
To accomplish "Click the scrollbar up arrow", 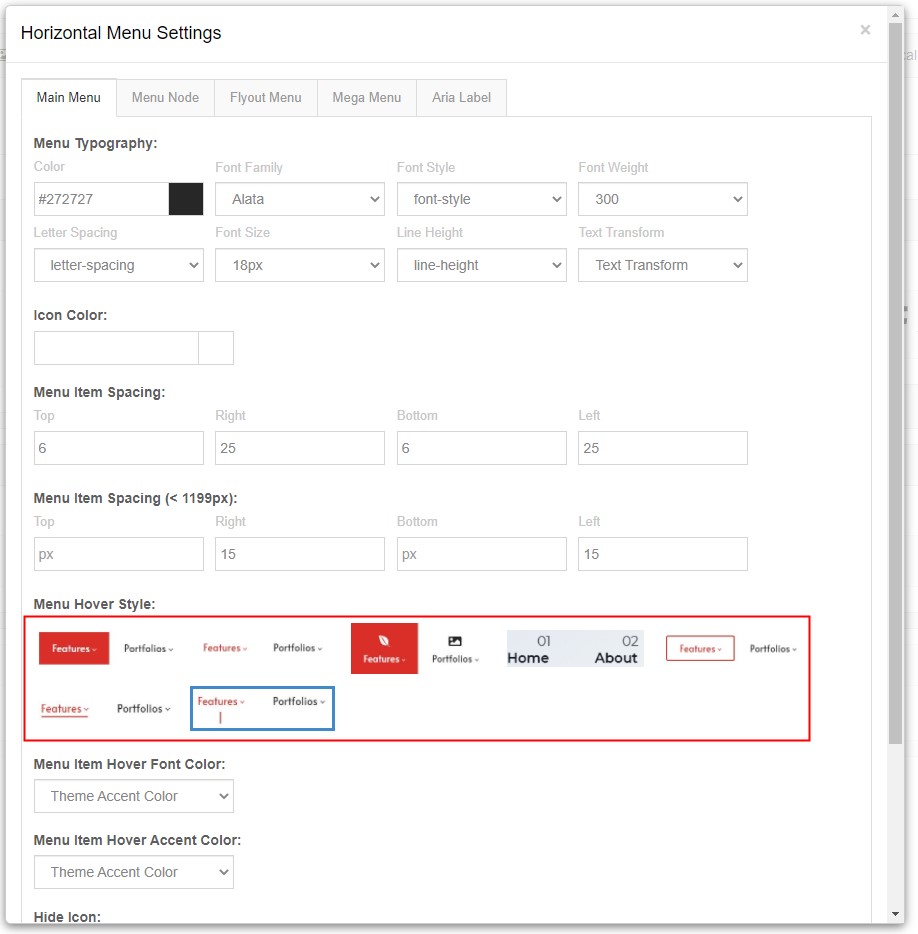I will (895, 14).
